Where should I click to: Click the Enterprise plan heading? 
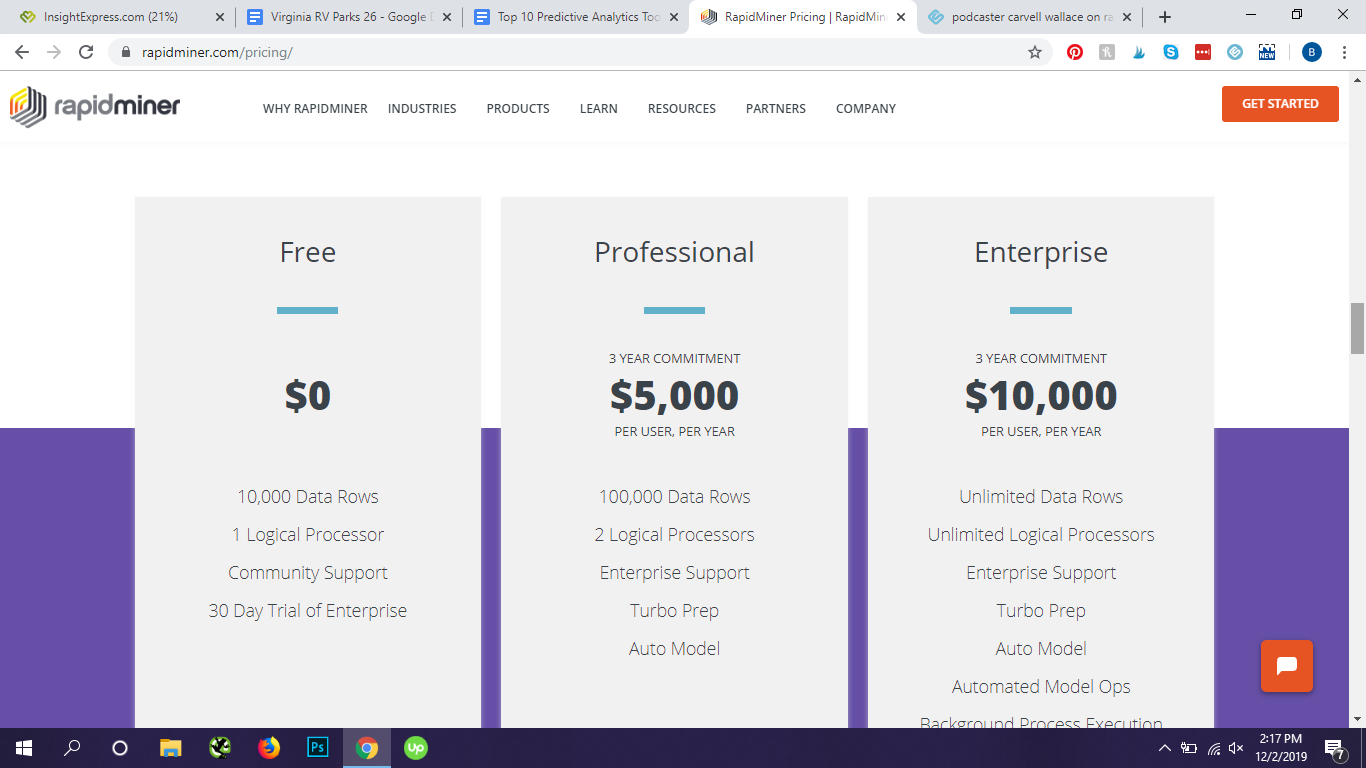click(x=1041, y=252)
